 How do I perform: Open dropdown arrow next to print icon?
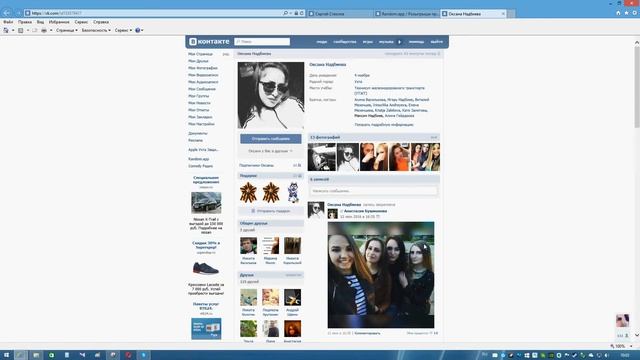coord(51,30)
